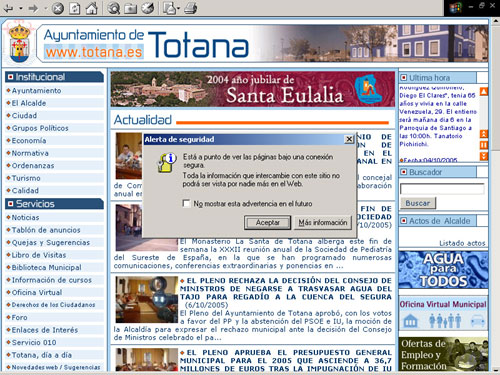The width and height of the screenshot is (500, 375).
Task: Open the History clock toolbar icon
Action: click(147, 8)
